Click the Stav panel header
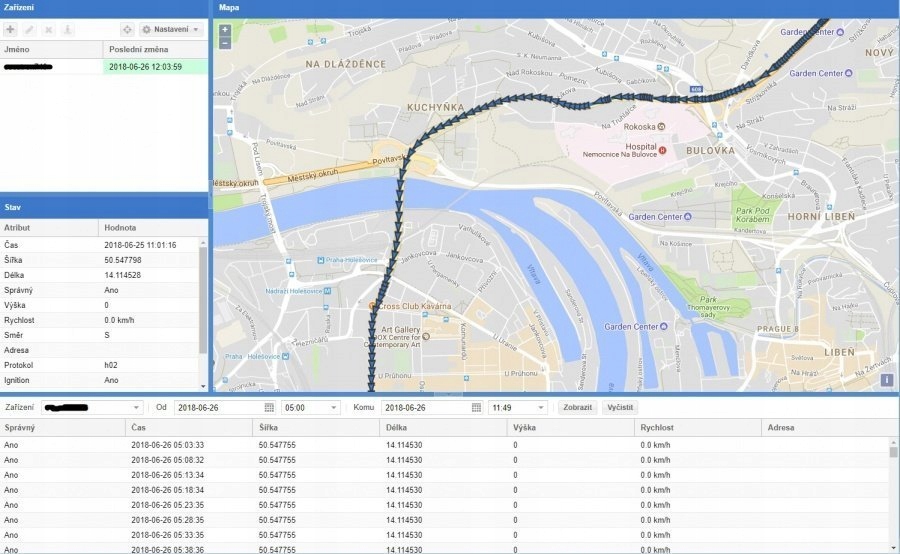The width and height of the screenshot is (900, 554). coord(104,207)
